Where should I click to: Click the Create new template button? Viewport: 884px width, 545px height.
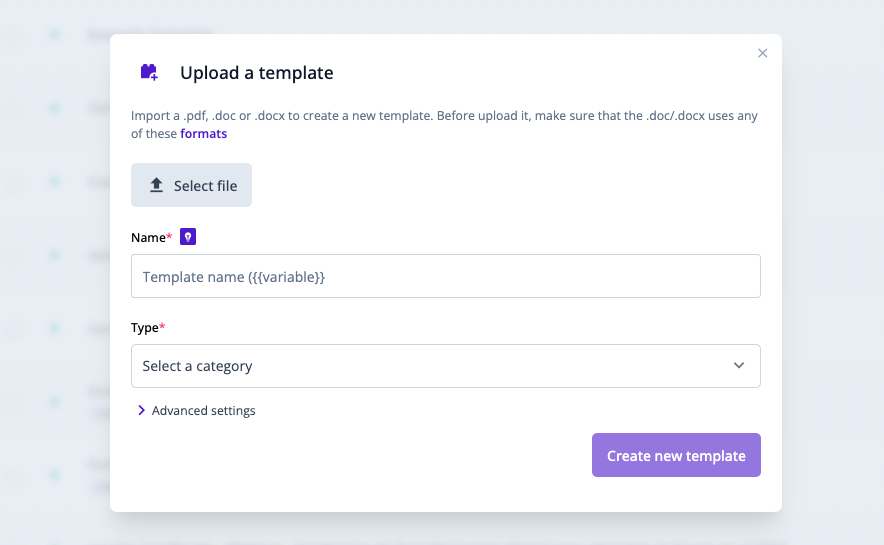tap(676, 455)
